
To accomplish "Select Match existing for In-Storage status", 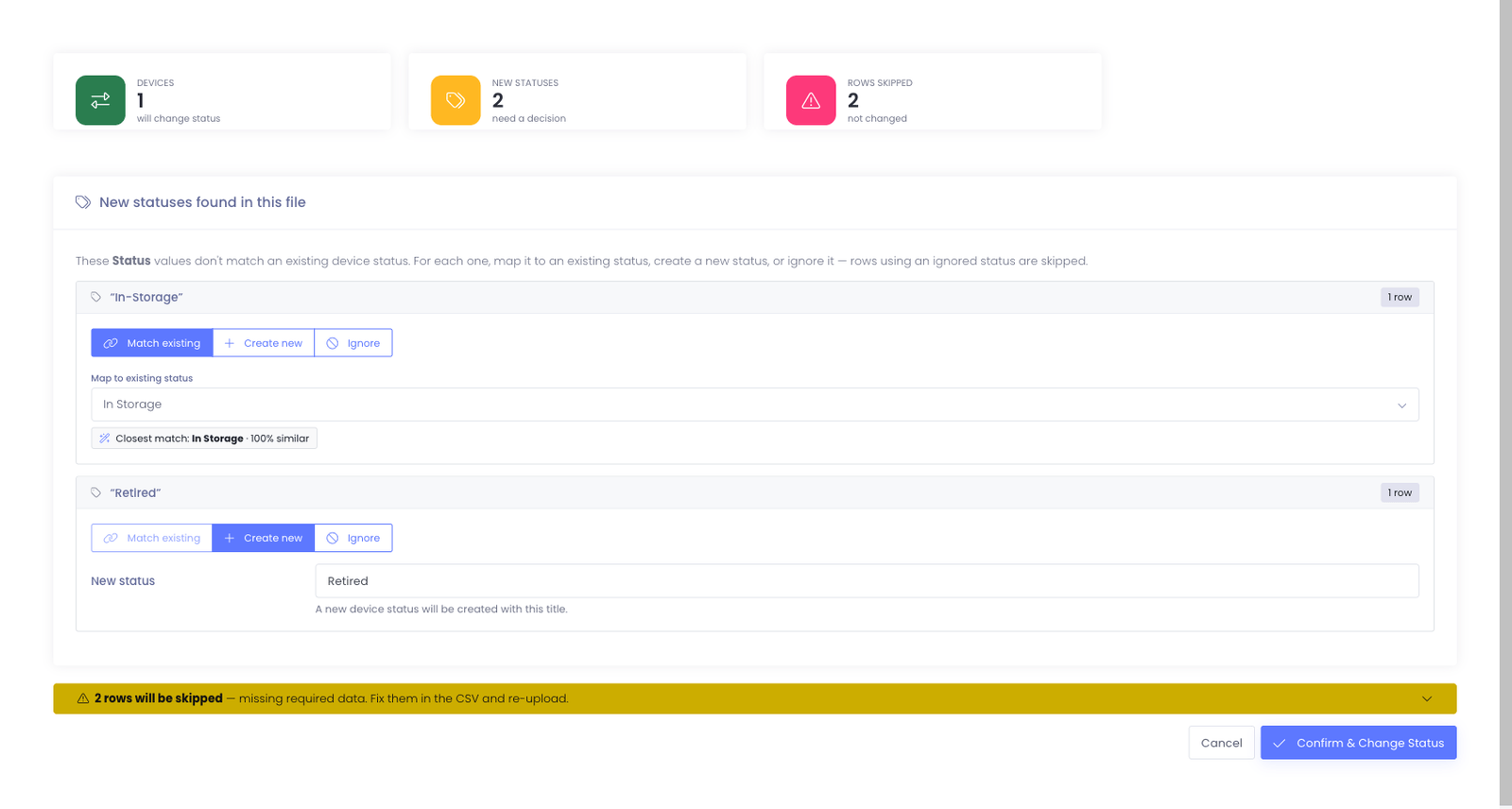I will pos(152,343).
